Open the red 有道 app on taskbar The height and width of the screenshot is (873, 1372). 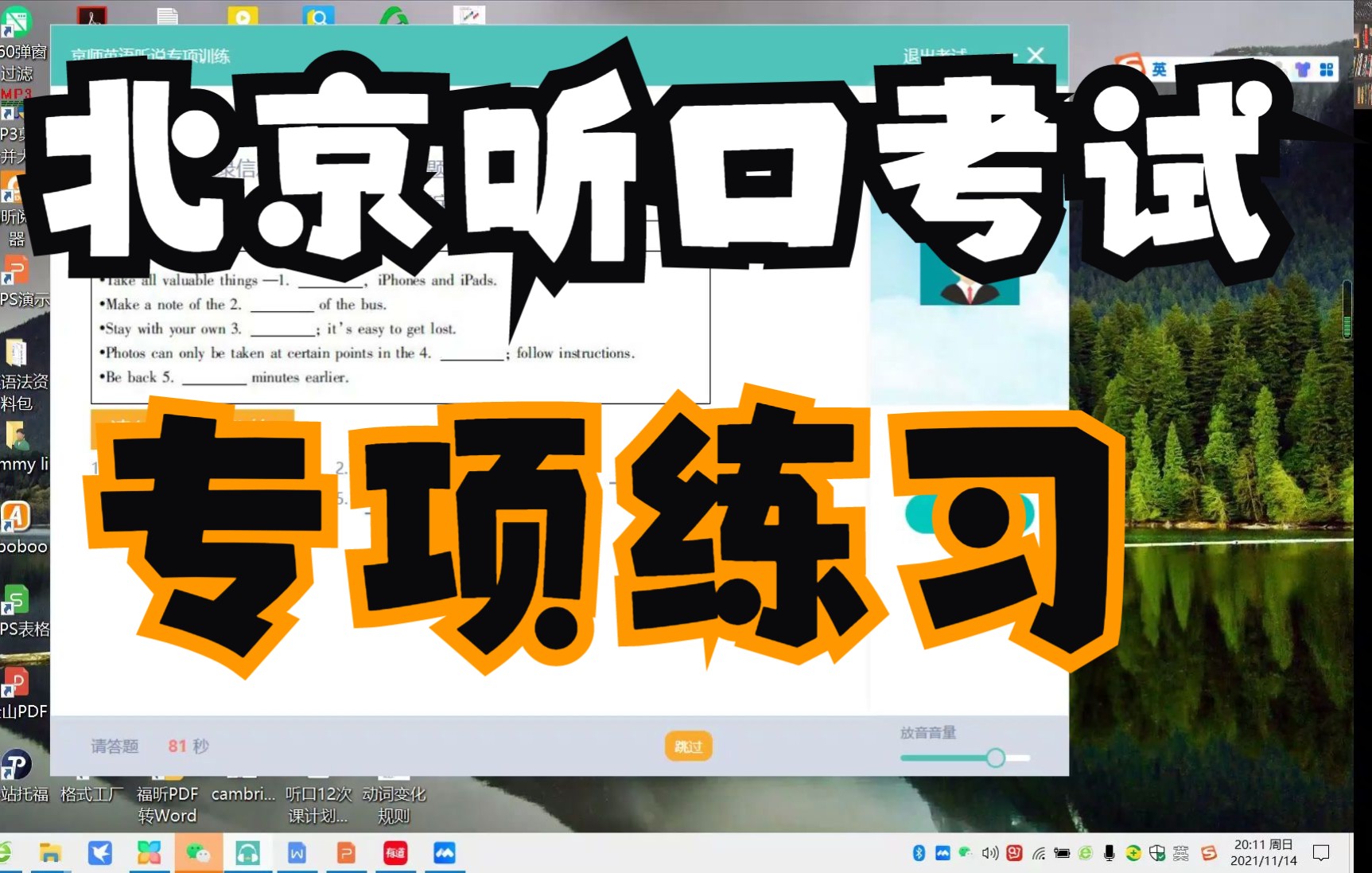[x=395, y=853]
